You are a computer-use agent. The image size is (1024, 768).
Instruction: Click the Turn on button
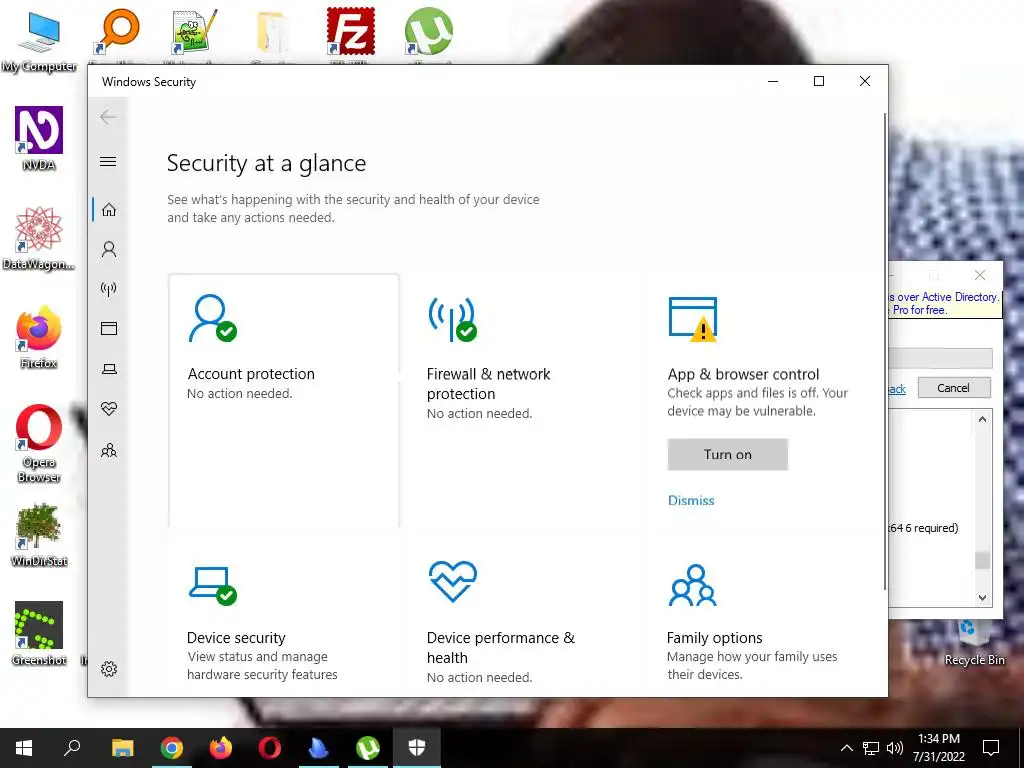tap(728, 455)
